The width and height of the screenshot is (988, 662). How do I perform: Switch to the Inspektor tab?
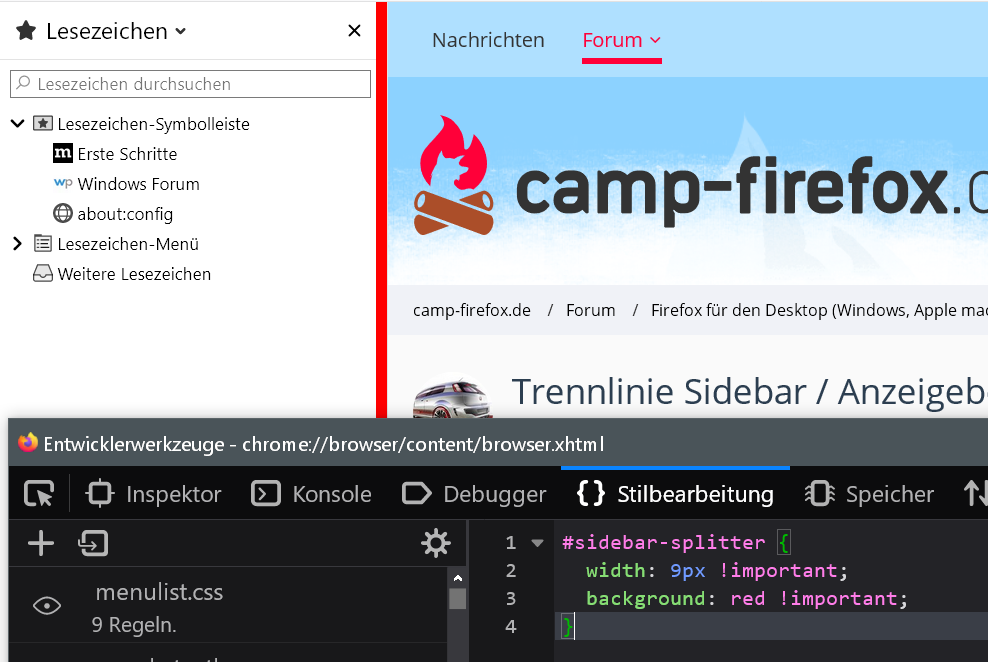point(155,494)
